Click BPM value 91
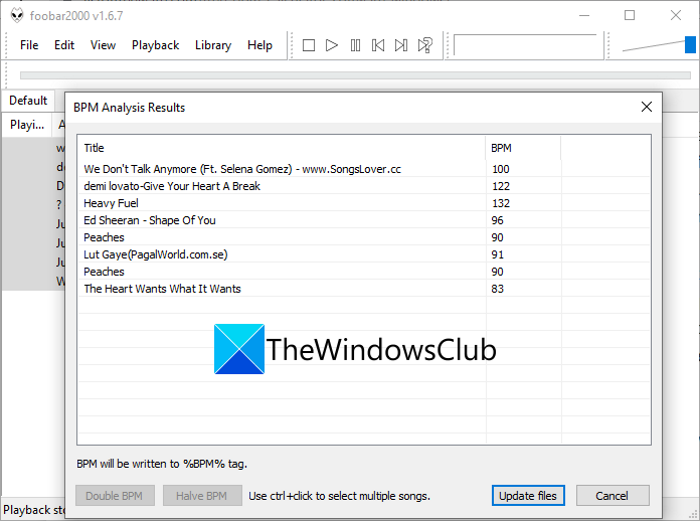 click(497, 254)
